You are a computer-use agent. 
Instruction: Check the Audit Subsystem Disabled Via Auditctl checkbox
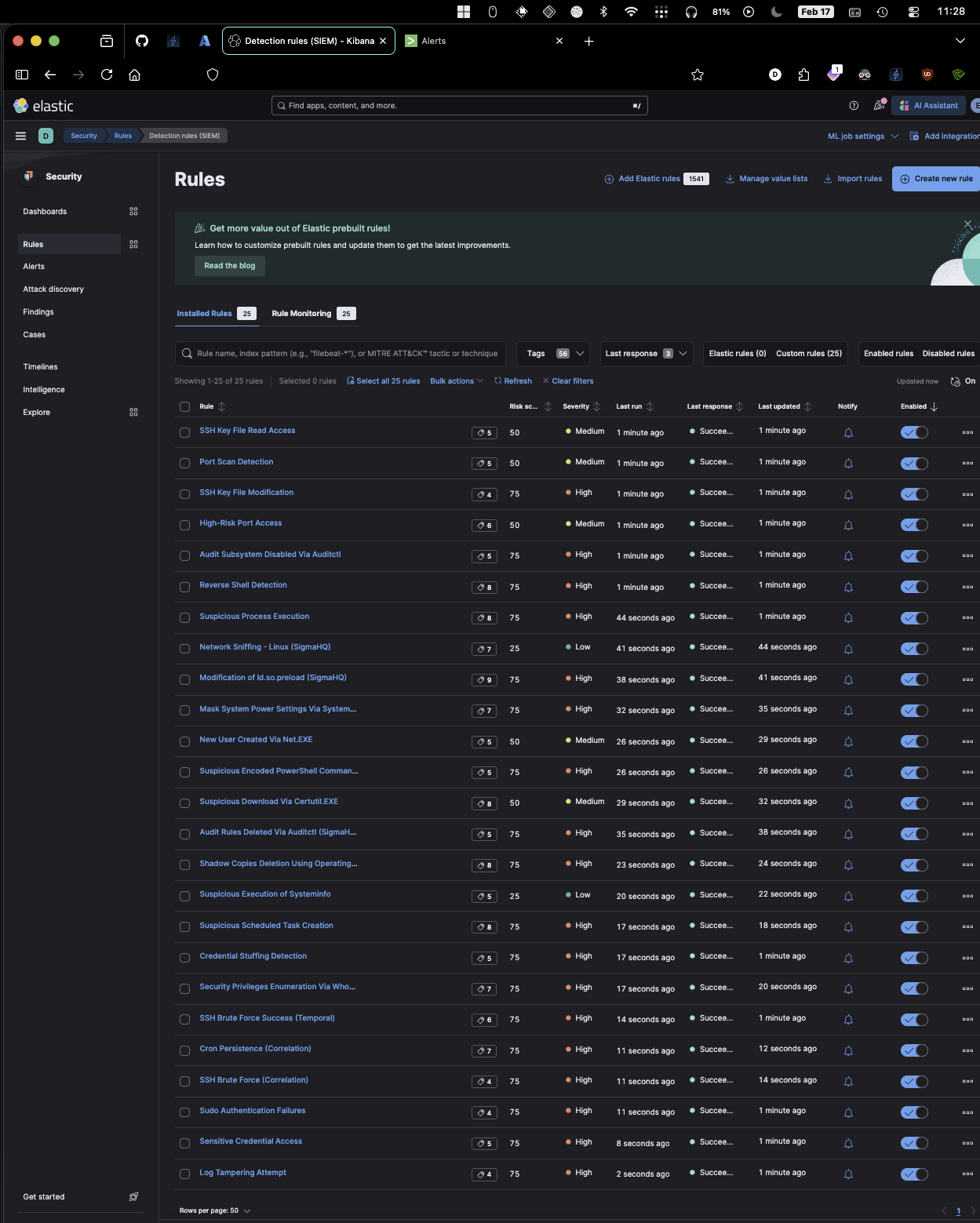tap(185, 556)
